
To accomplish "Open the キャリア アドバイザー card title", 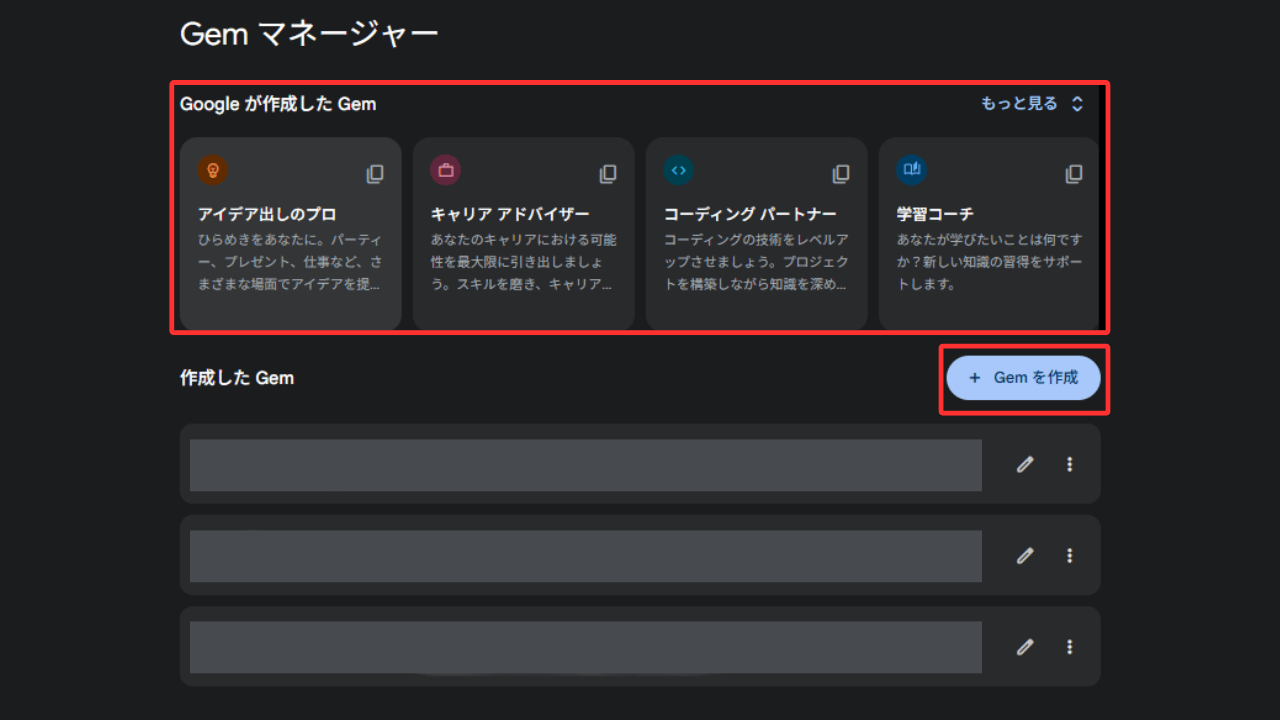I will point(510,214).
